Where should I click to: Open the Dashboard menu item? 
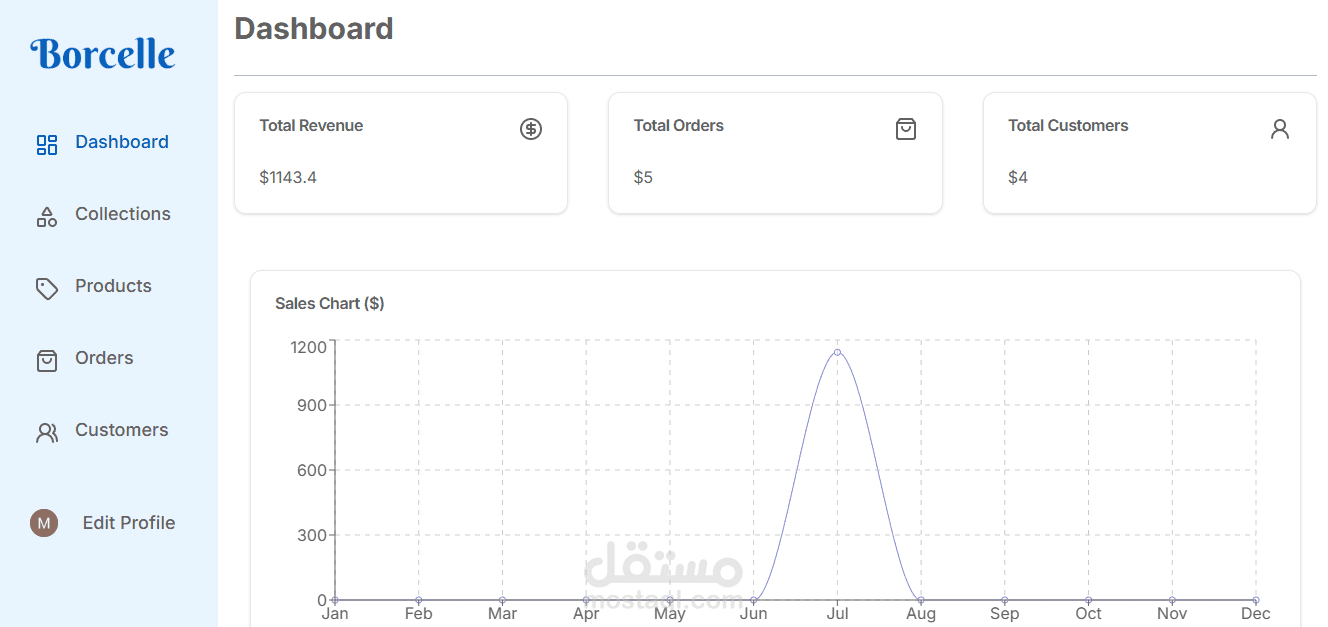click(122, 142)
